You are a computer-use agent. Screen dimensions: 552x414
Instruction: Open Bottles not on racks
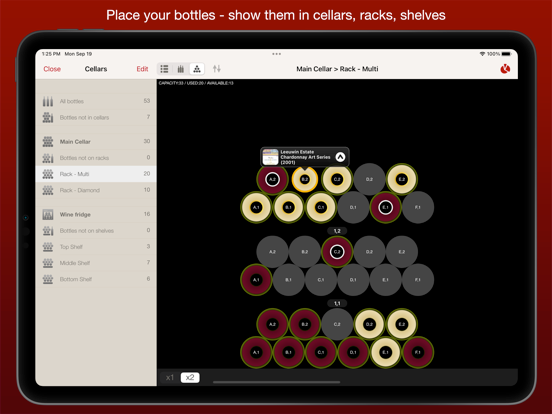click(96, 158)
